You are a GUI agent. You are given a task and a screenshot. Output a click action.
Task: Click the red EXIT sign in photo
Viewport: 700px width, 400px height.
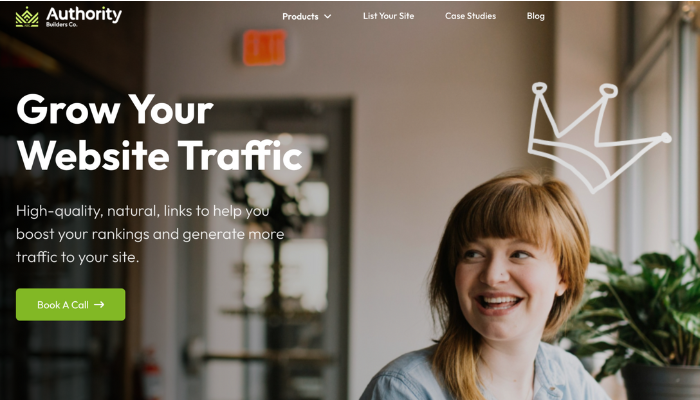coord(264,47)
